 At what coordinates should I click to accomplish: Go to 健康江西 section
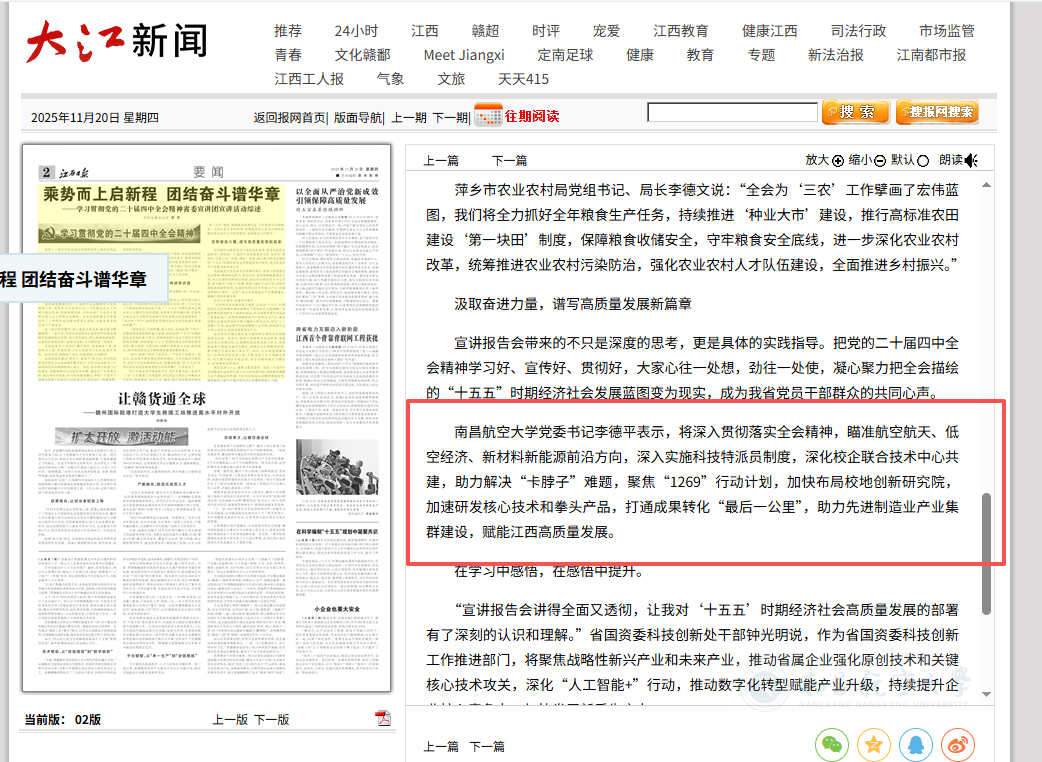(769, 31)
